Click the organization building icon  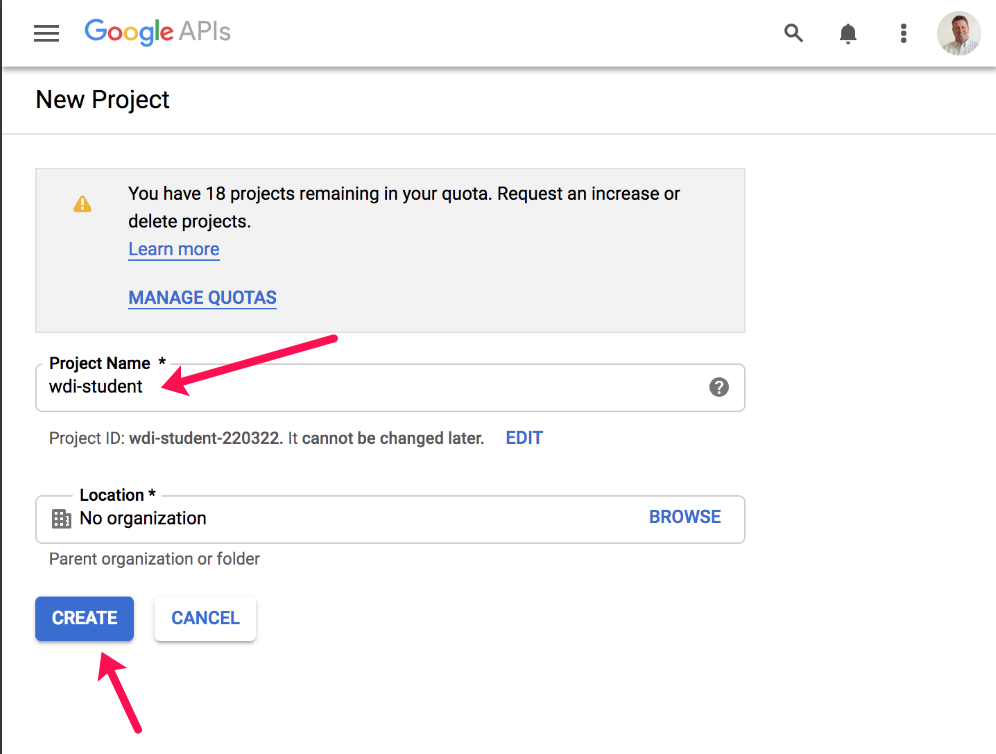tap(61, 518)
